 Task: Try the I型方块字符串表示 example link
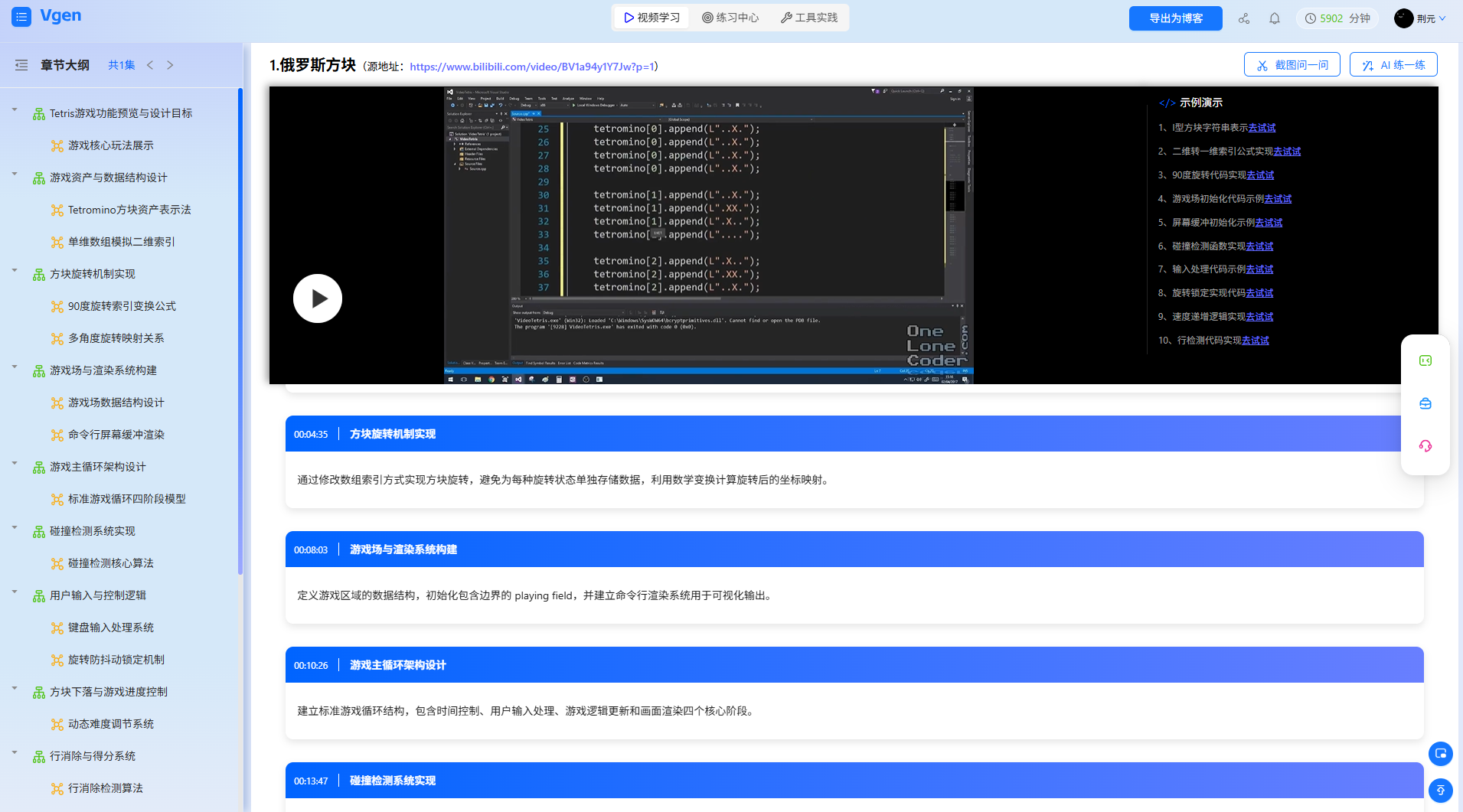[1262, 128]
